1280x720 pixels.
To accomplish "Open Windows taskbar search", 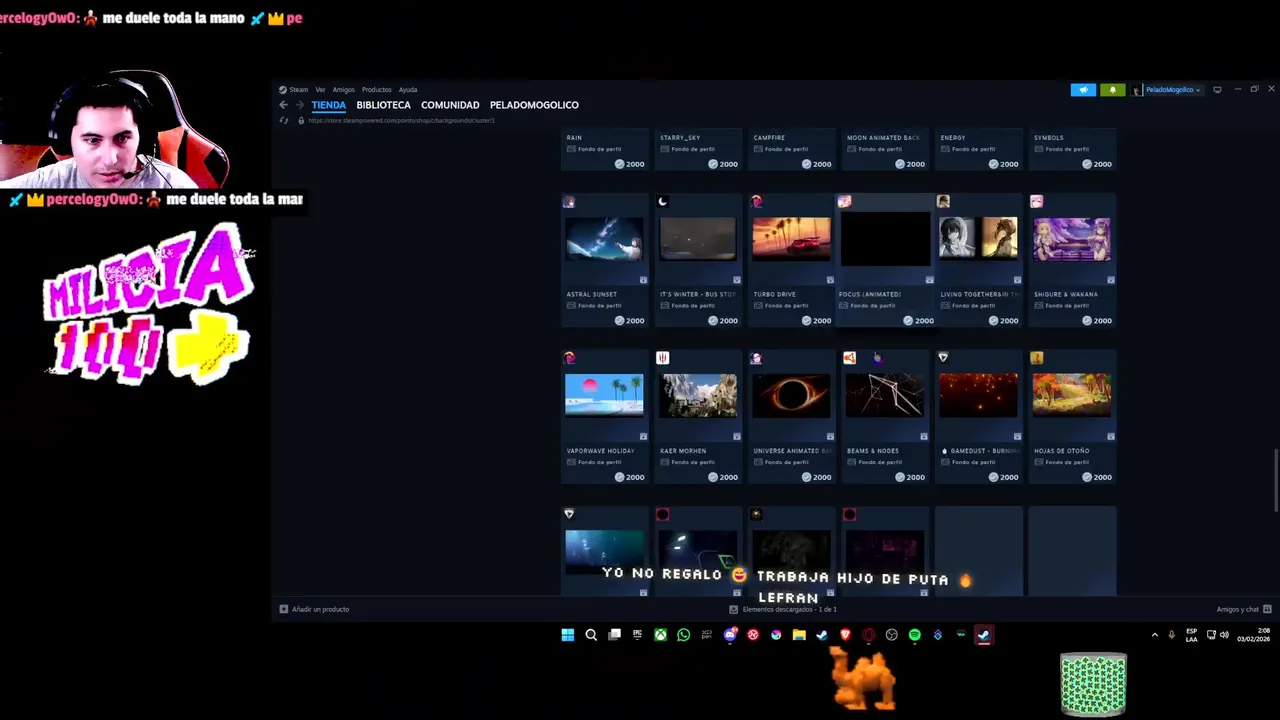I will (x=591, y=635).
